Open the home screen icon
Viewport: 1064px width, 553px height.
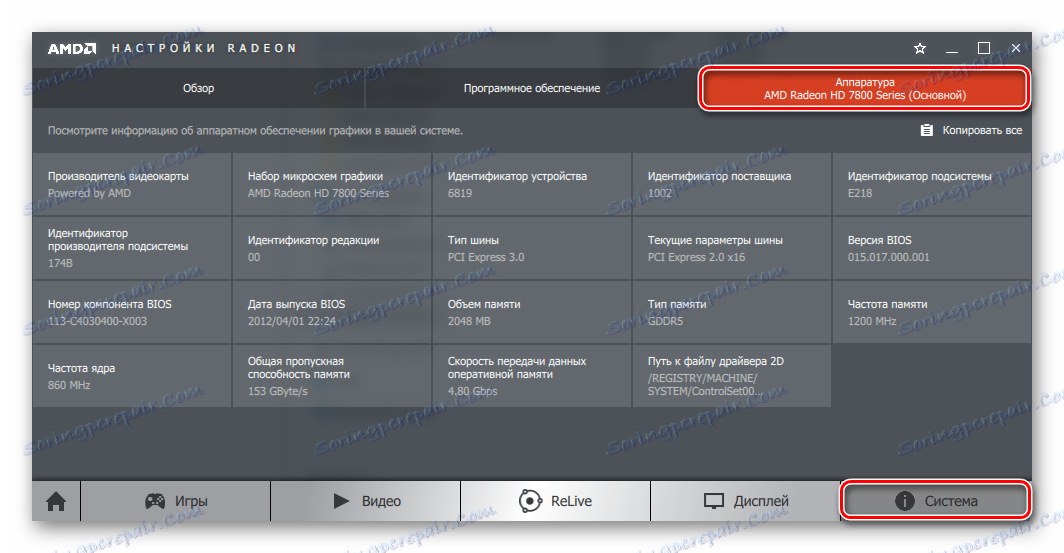click(x=56, y=501)
